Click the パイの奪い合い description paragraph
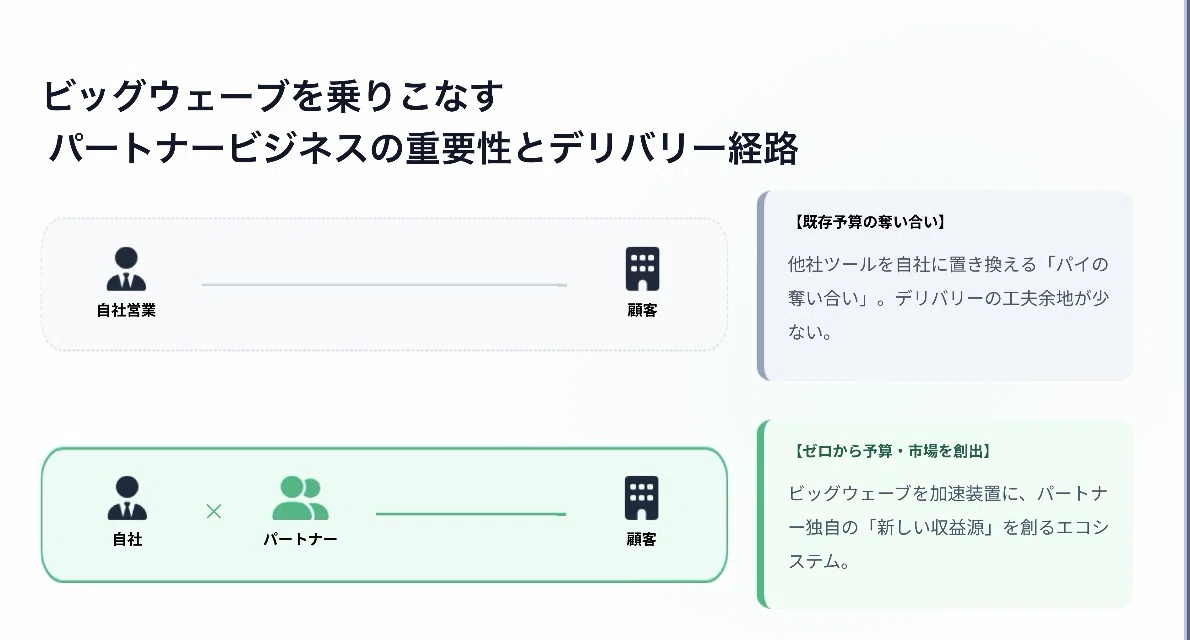Viewport: 1190px width, 640px height. click(x=949, y=298)
